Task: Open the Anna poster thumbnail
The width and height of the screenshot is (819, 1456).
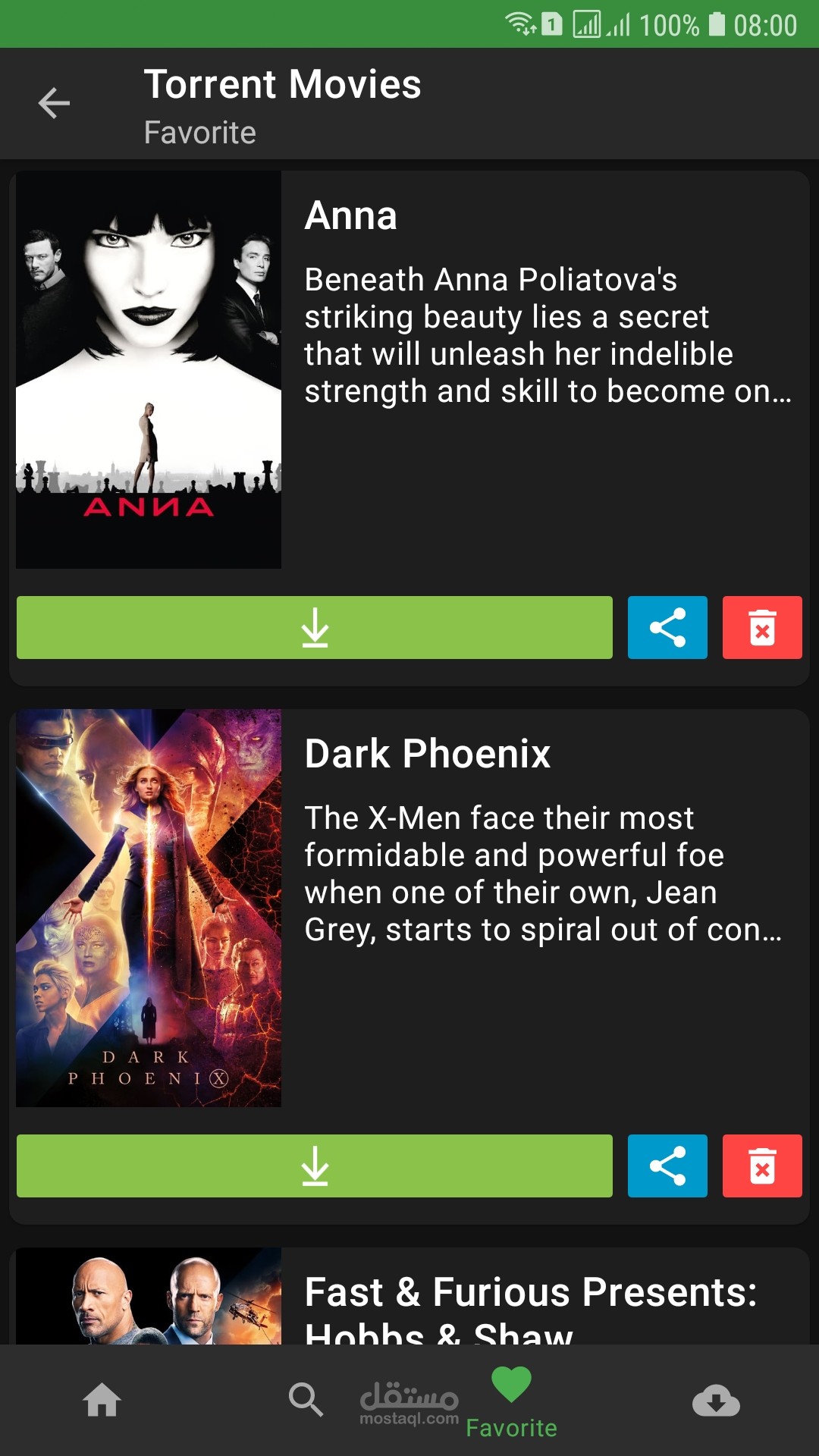Action: [149, 369]
